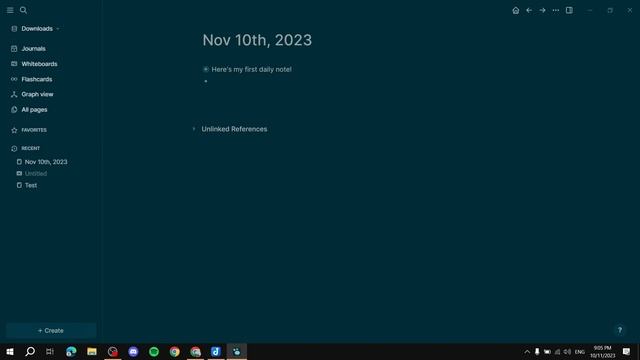The height and width of the screenshot is (360, 640).
Task: Click the Journals calendar icon
Action: coord(14,49)
